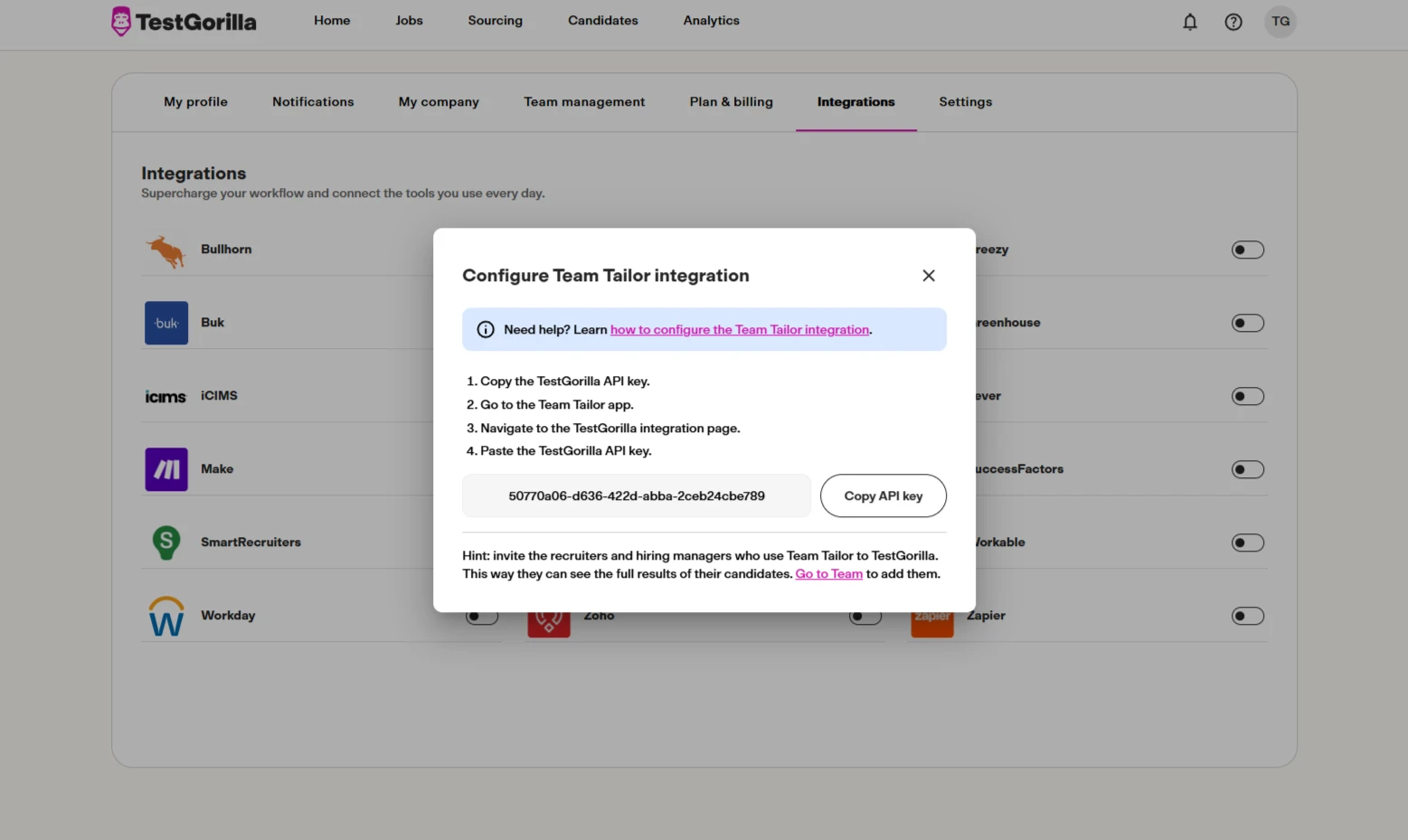This screenshot has width=1408, height=840.
Task: Open the Sourcing nav item
Action: (x=495, y=21)
